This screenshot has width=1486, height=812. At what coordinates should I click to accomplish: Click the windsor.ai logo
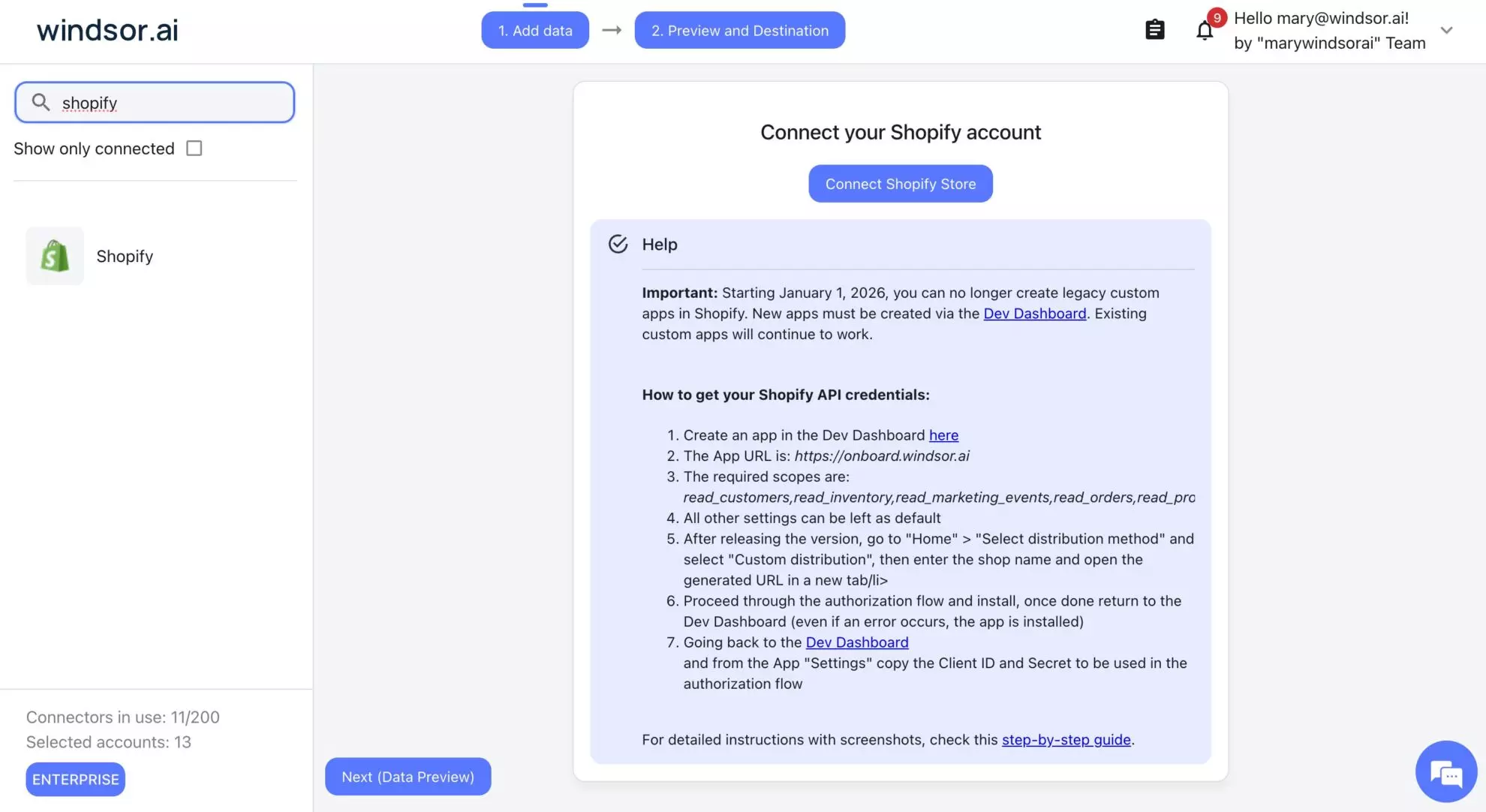click(x=107, y=30)
